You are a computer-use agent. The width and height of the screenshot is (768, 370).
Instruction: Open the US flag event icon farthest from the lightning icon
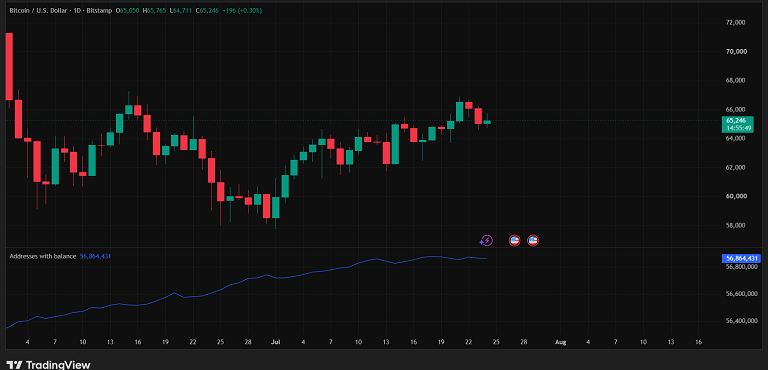pos(532,240)
